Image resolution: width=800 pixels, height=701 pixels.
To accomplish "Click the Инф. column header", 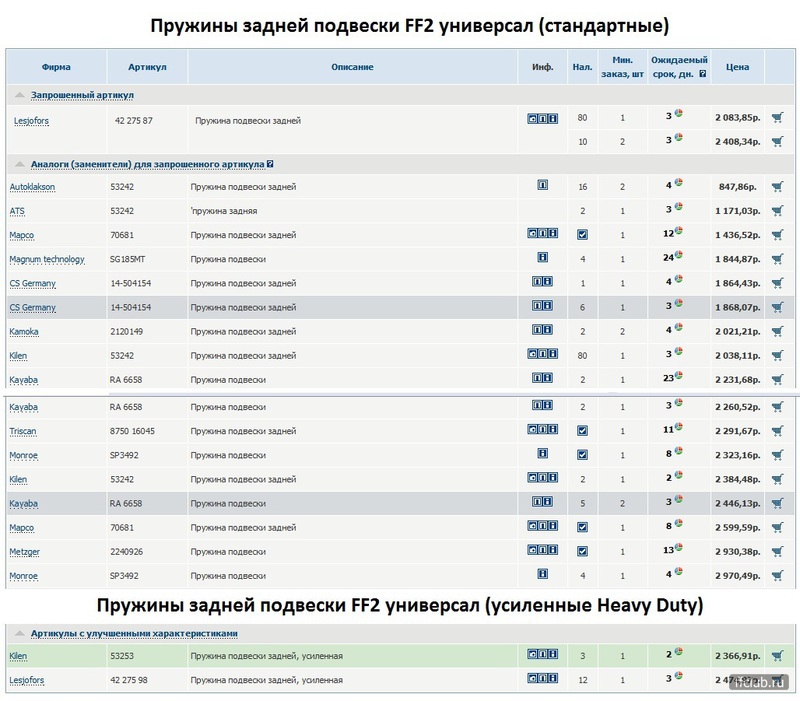I will point(542,67).
